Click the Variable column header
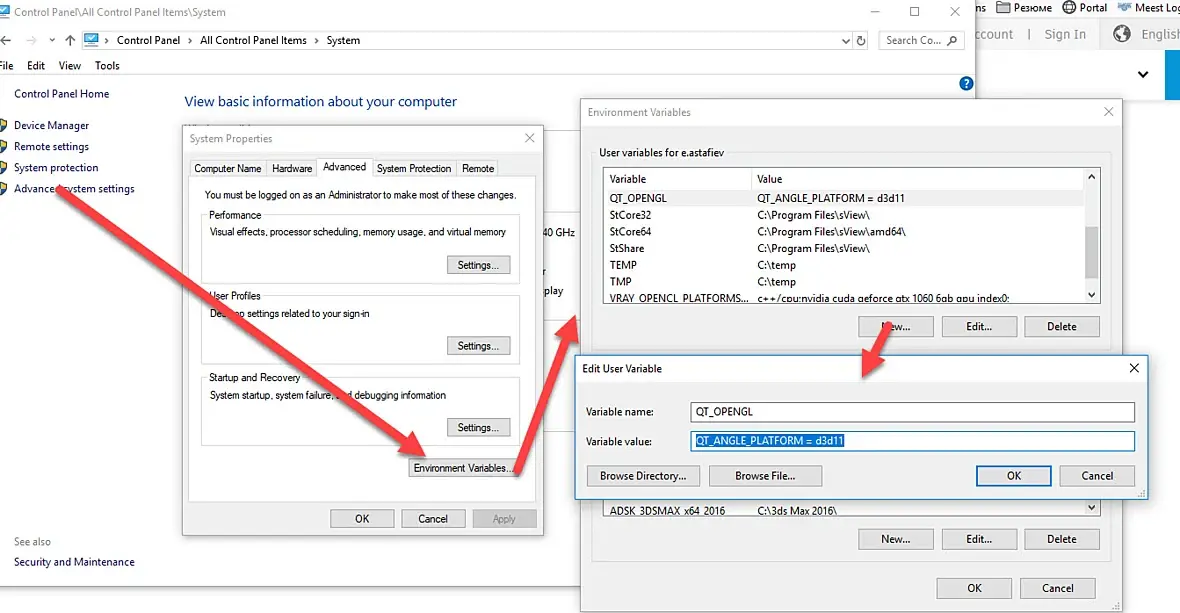This screenshot has height=613, width=1180. coord(677,179)
